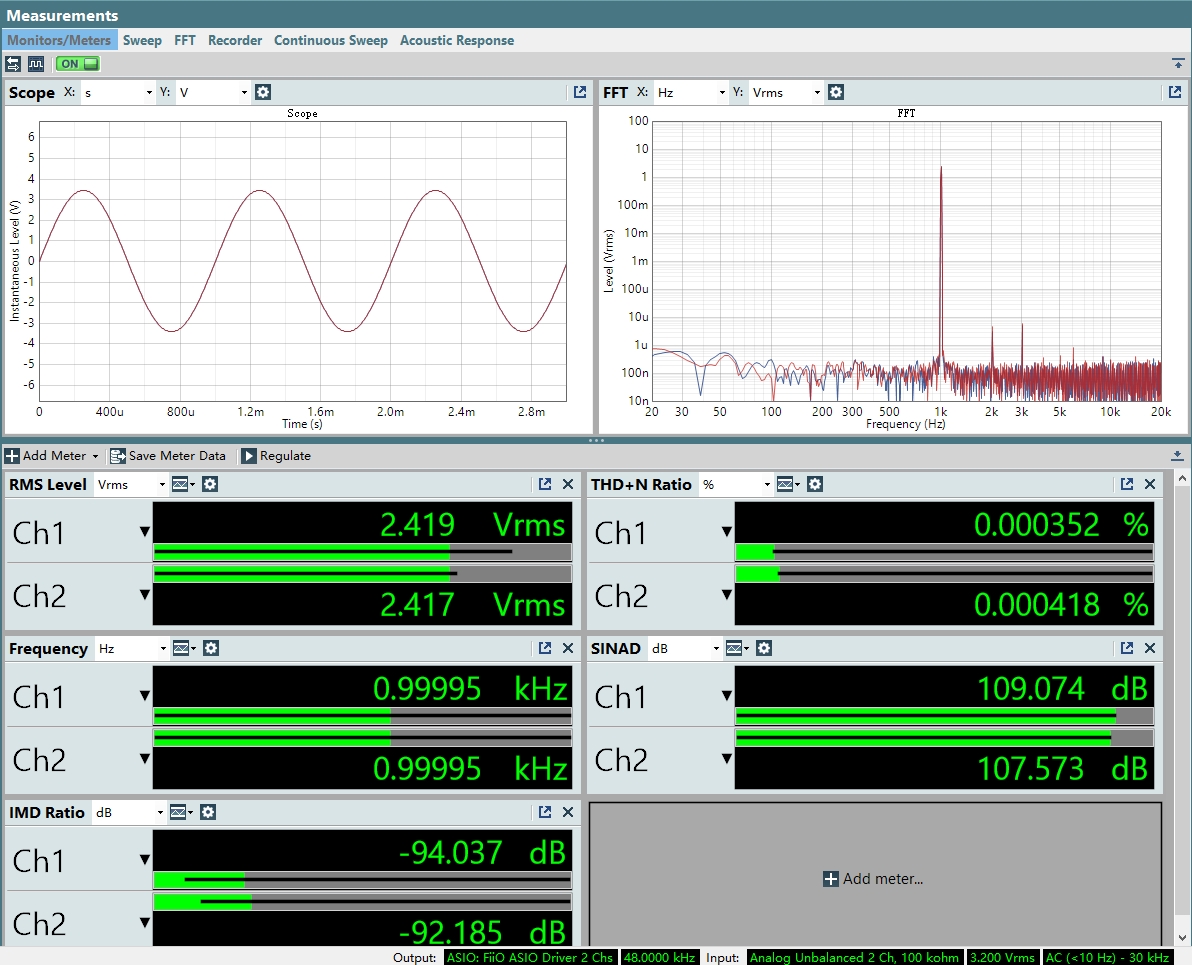The width and height of the screenshot is (1192, 965).
Task: Click the square wave generator icon
Action: (36, 64)
